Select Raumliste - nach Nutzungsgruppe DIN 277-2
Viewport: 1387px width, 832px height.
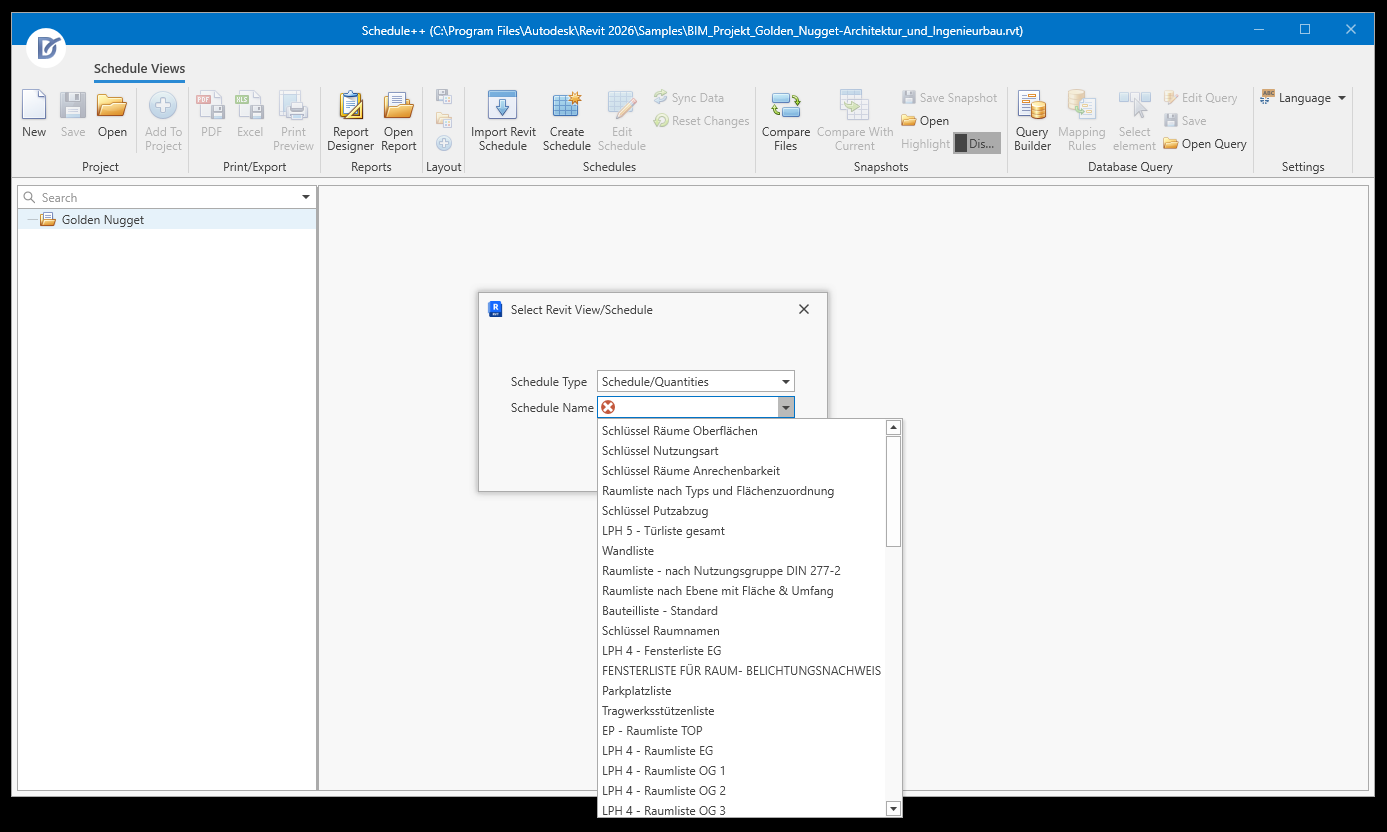pos(742,571)
